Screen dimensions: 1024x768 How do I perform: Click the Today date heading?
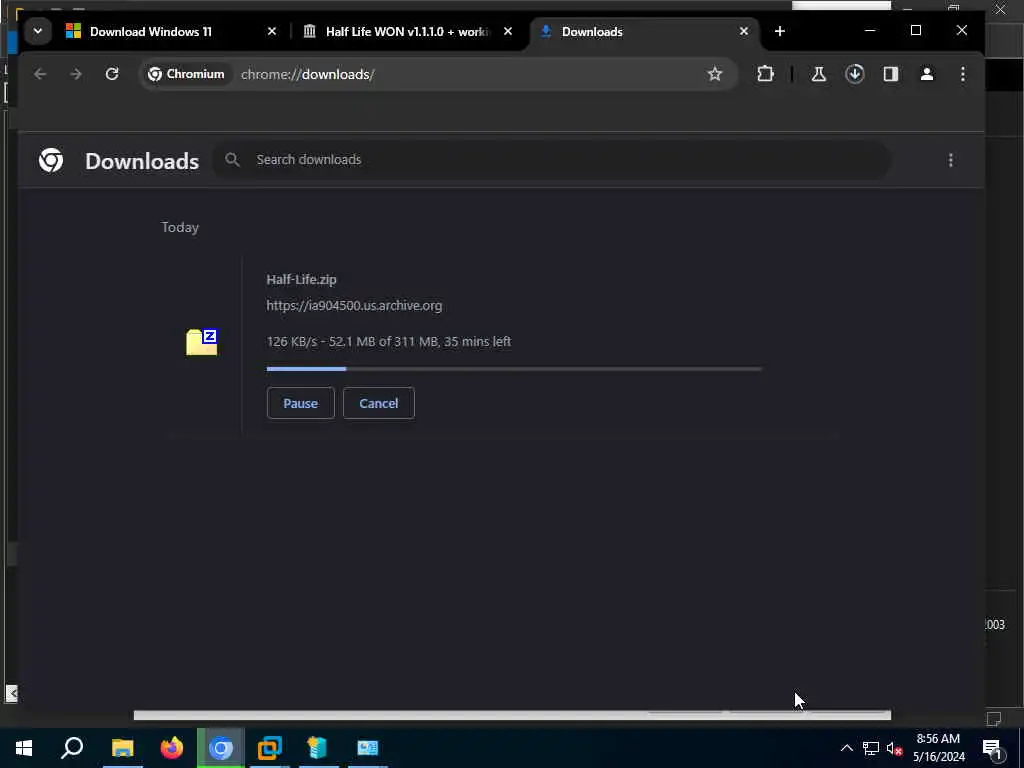180,227
